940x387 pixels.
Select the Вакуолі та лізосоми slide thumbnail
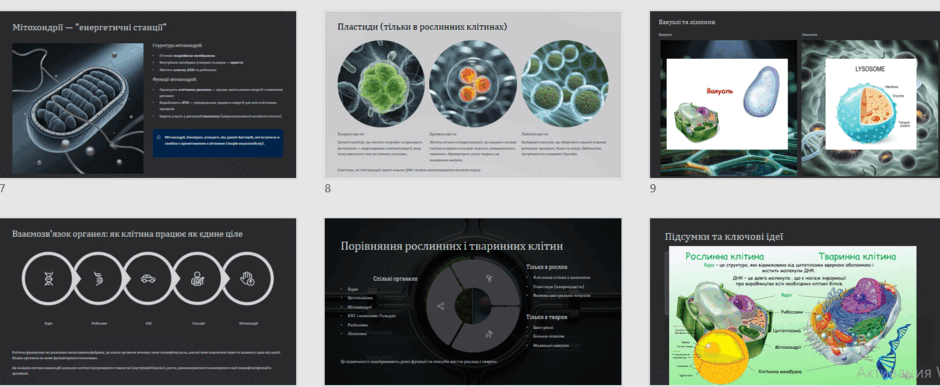click(795, 94)
